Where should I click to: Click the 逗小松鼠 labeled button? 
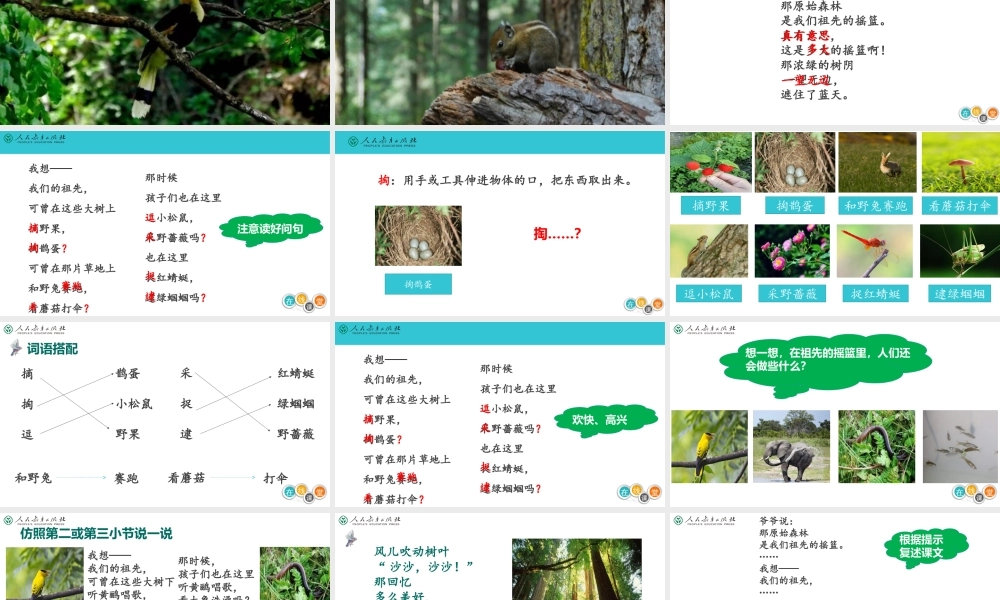click(709, 293)
